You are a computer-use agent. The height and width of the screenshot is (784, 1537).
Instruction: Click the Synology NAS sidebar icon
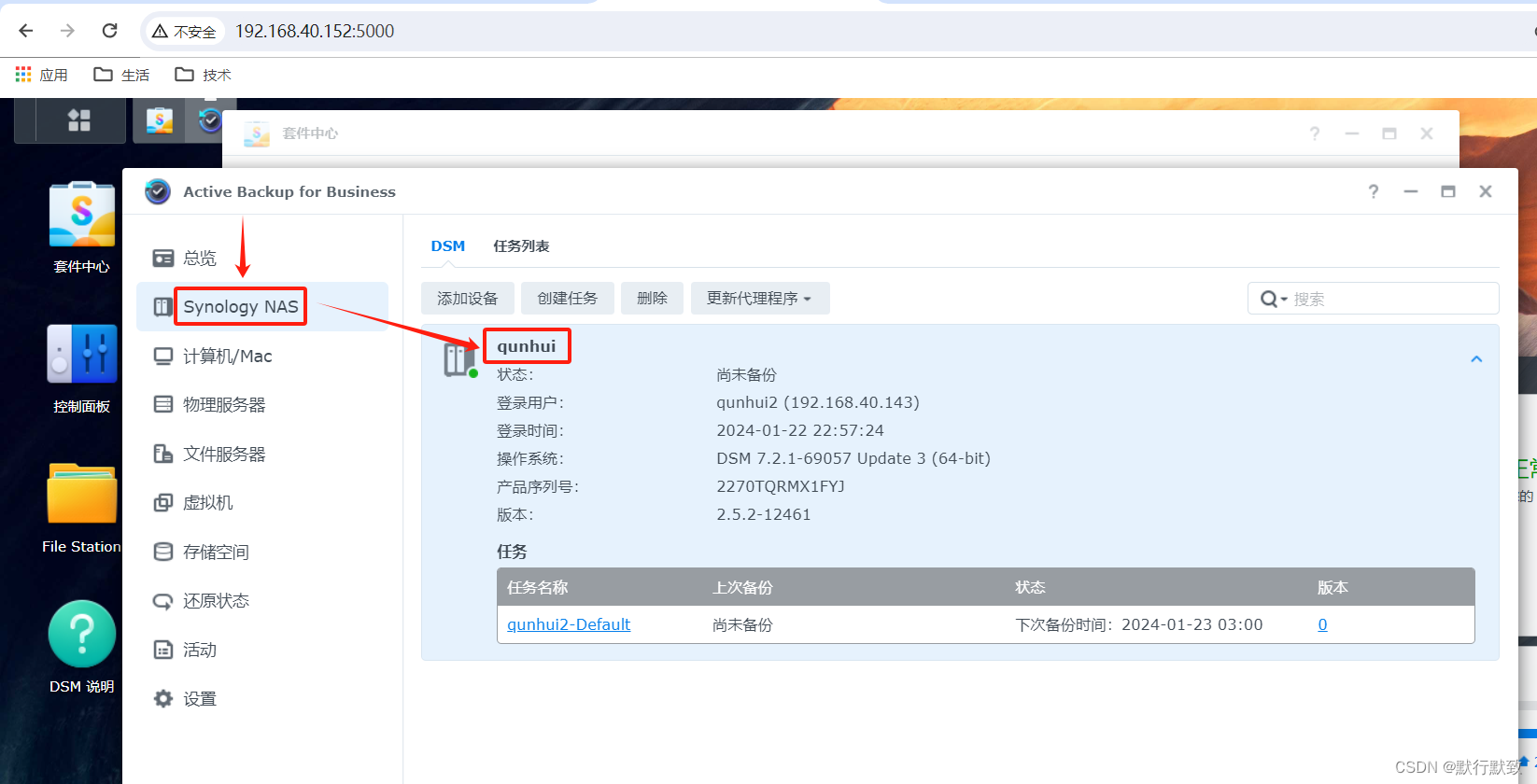(162, 306)
